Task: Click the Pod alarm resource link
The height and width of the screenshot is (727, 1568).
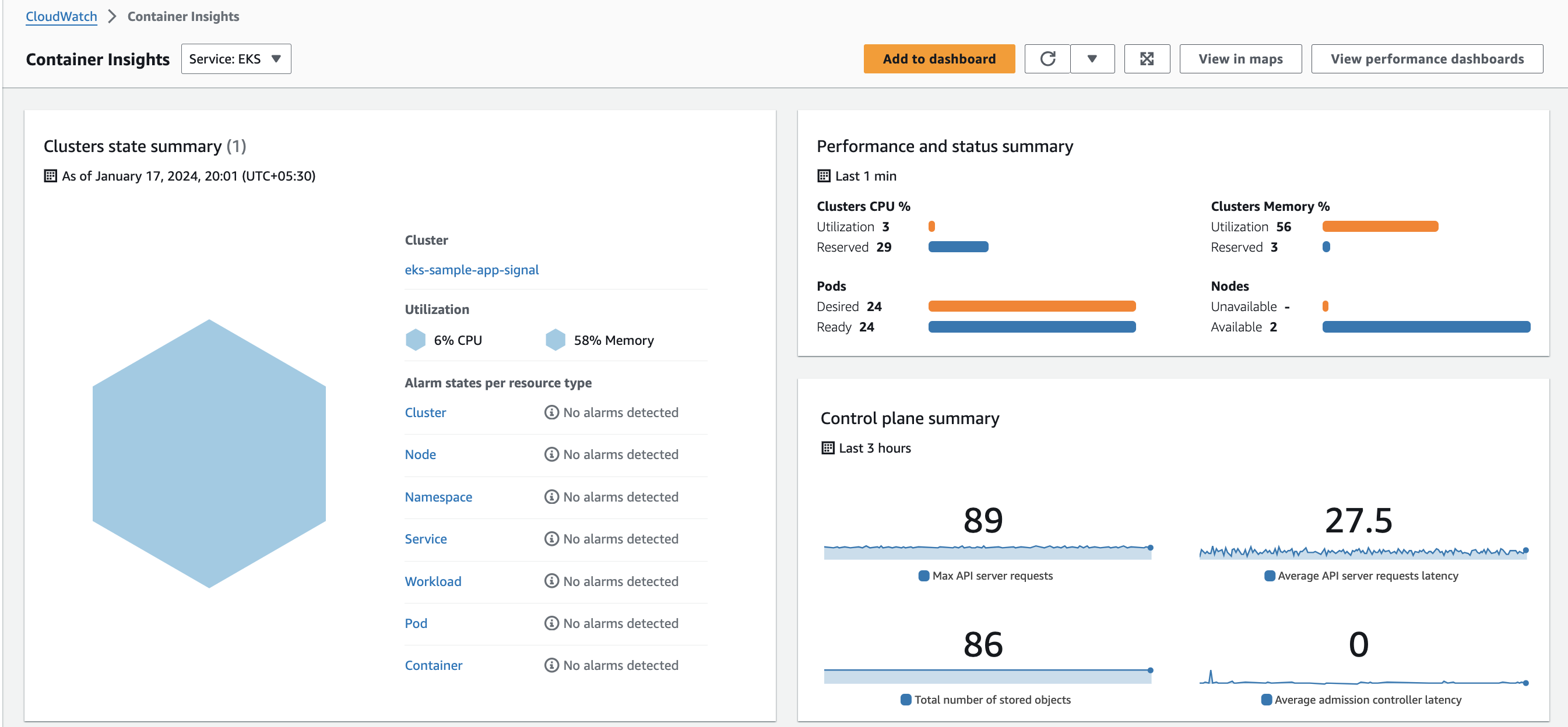Action: point(416,623)
